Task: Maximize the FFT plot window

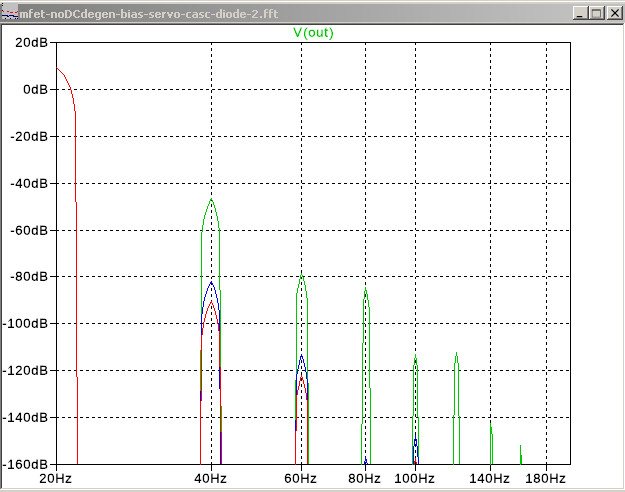Action: pyautogui.click(x=597, y=13)
